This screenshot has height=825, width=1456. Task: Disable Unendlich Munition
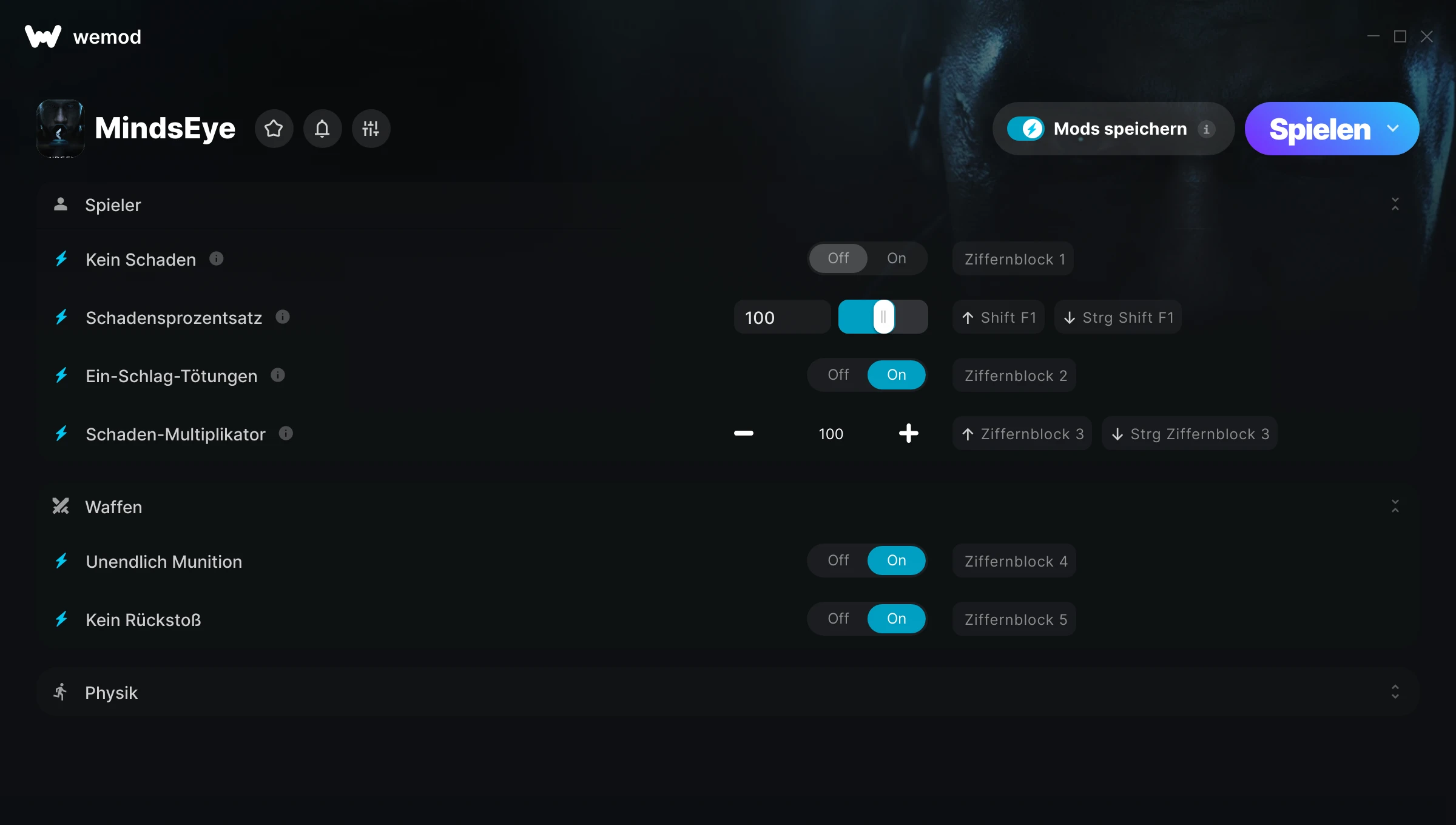point(838,561)
